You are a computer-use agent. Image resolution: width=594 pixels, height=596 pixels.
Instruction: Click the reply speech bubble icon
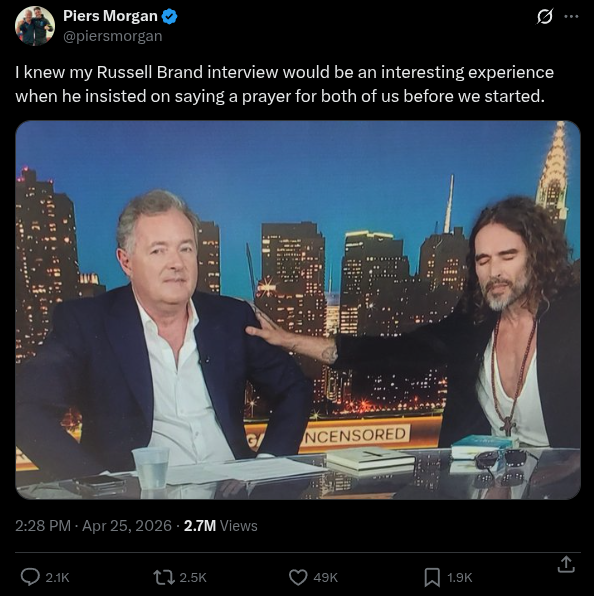pyautogui.click(x=30, y=577)
